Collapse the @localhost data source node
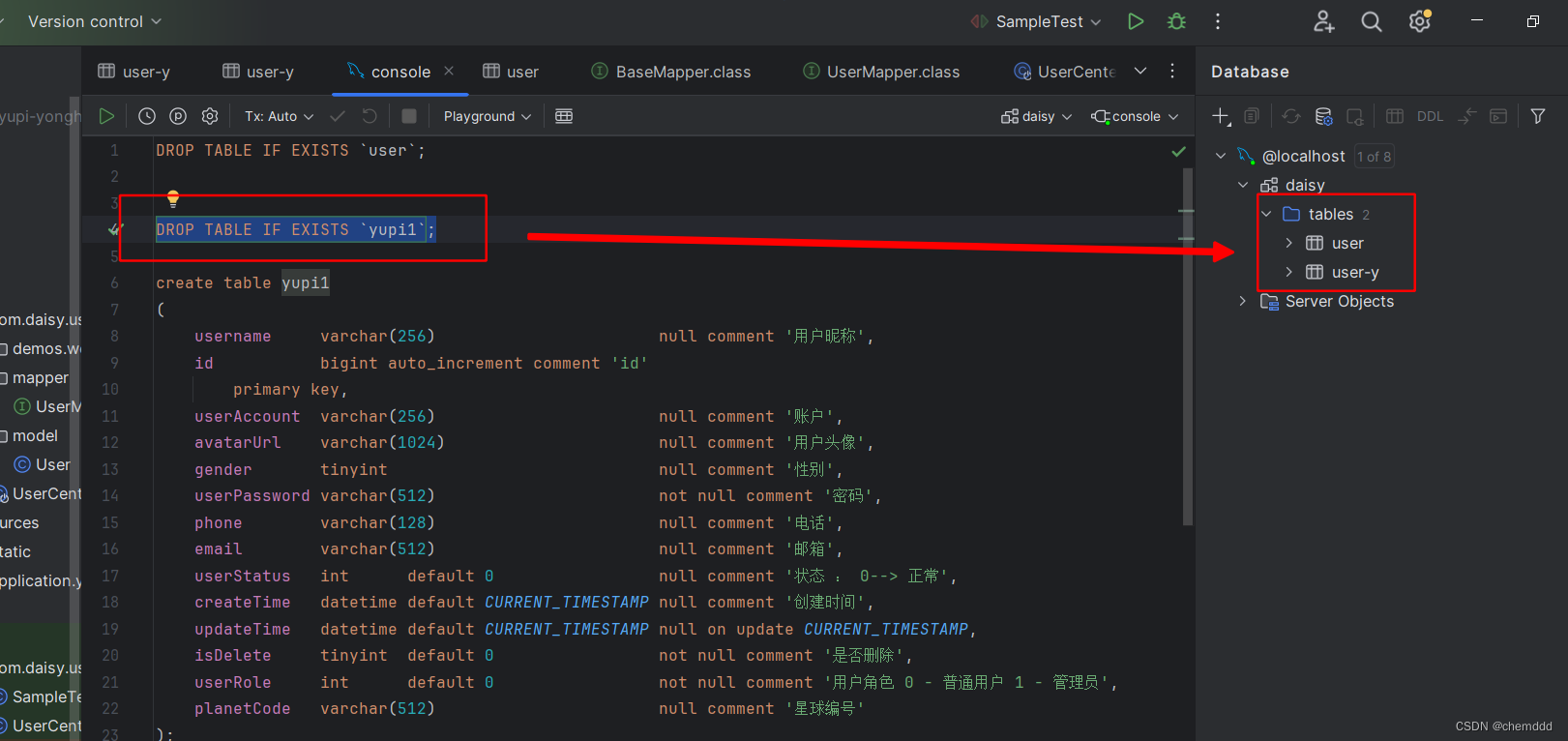 tap(1221, 156)
